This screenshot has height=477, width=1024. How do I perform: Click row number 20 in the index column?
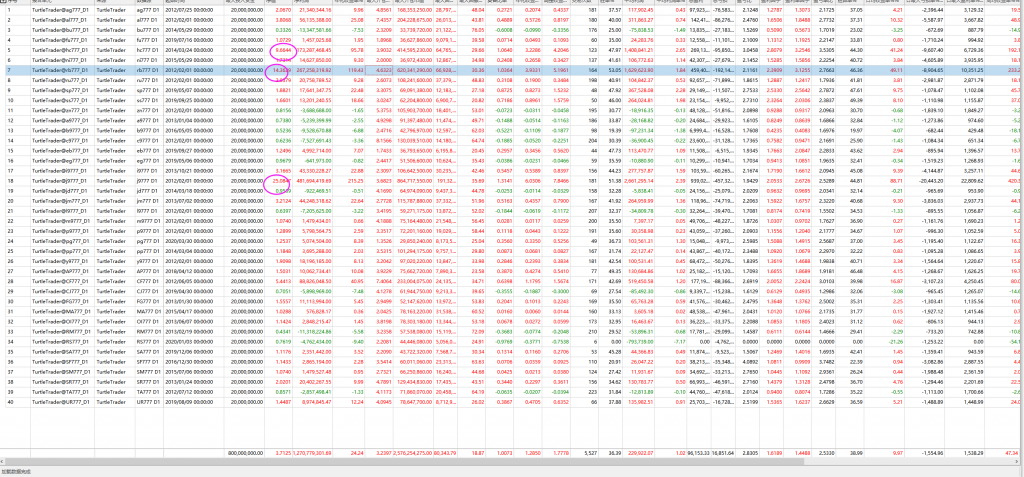point(10,202)
